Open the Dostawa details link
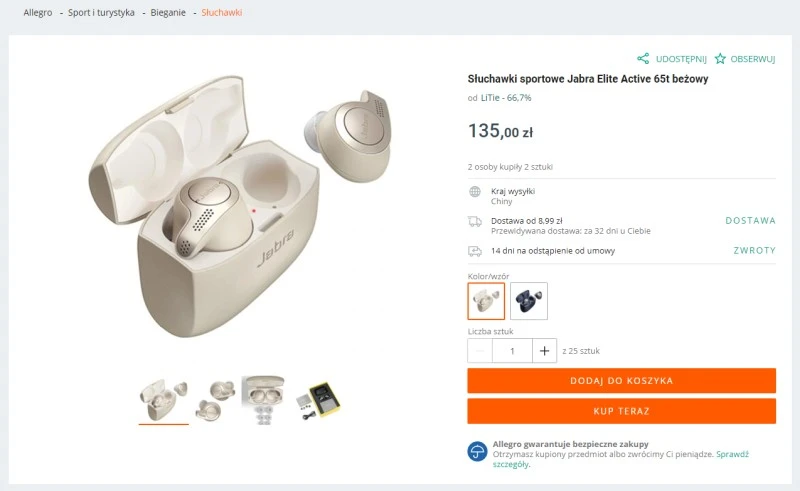 (x=750, y=221)
